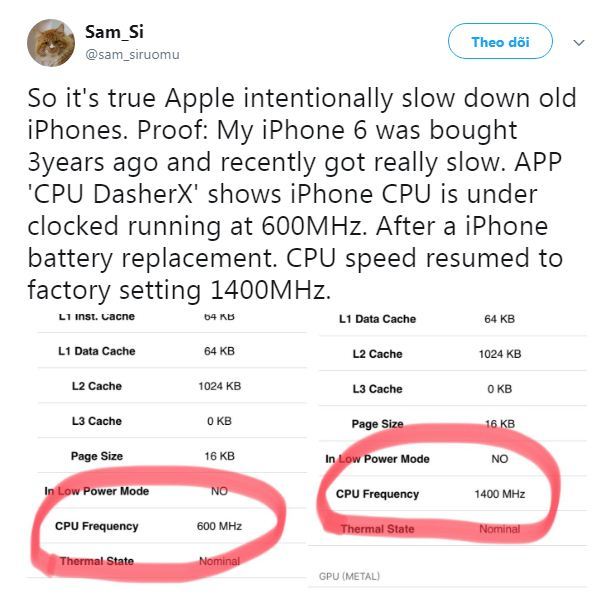Click L2 Cache 1024 KB in right screenshot
Screen dimensions: 604x600
430,354
